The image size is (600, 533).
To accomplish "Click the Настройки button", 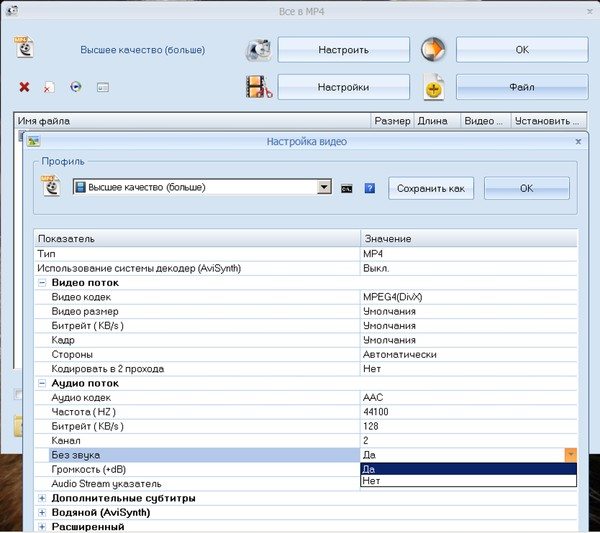I will coord(344,87).
